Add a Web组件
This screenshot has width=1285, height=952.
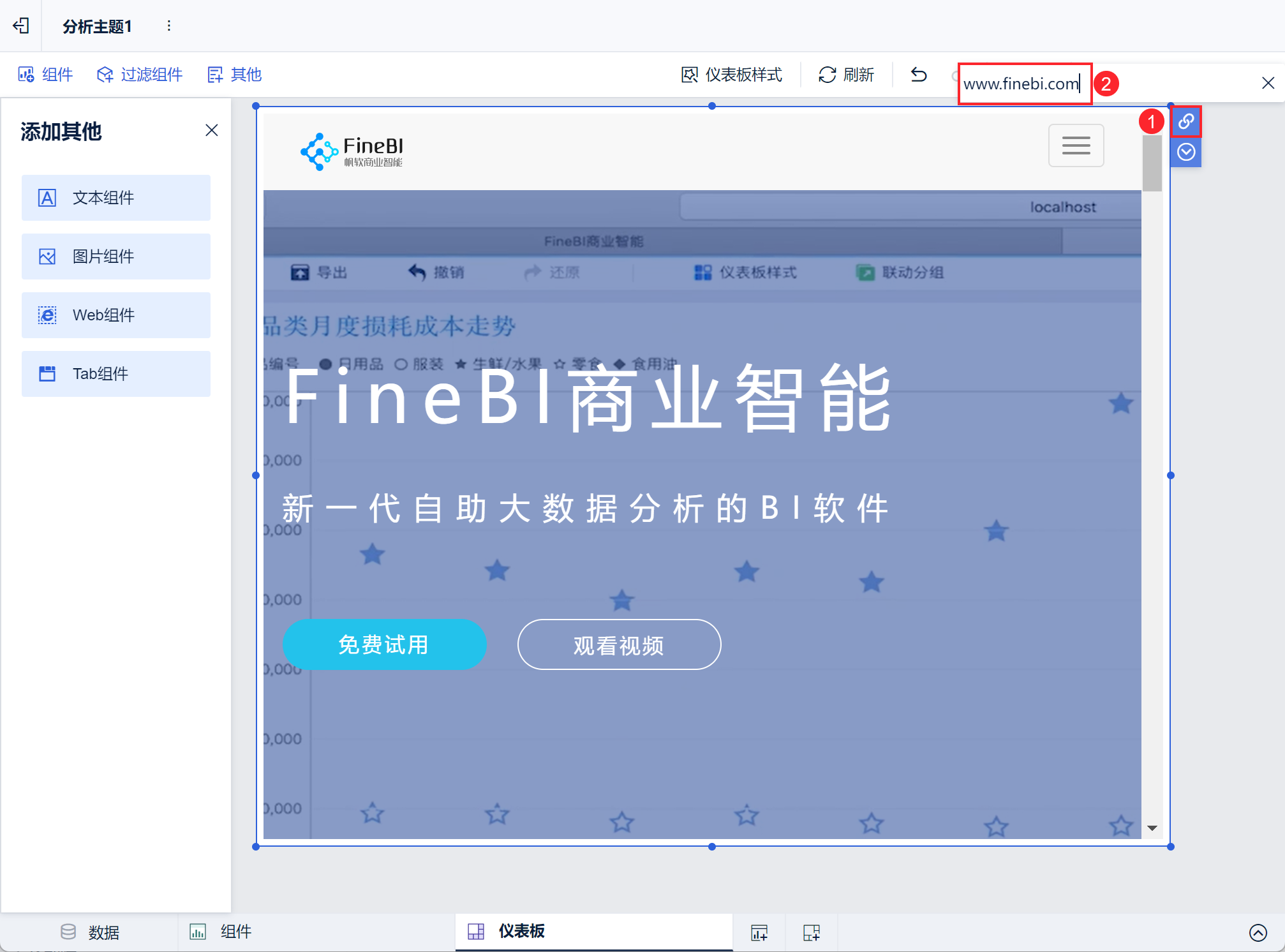[x=116, y=315]
